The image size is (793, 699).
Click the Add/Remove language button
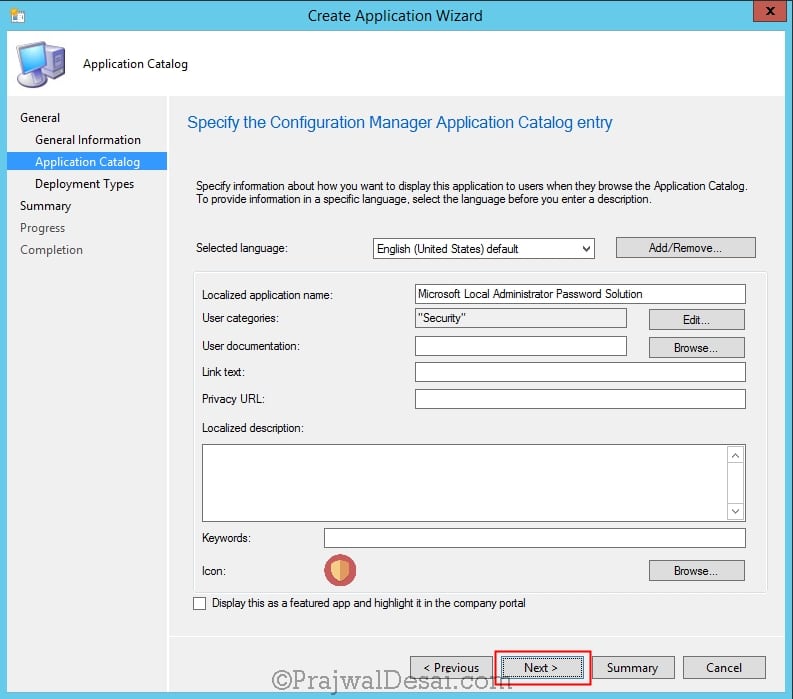point(685,248)
